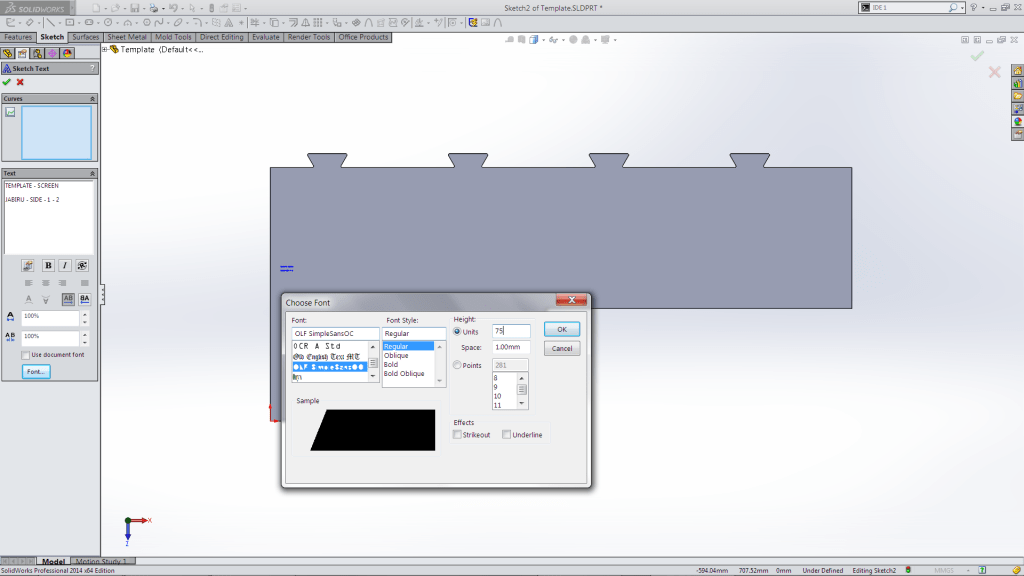Image resolution: width=1024 pixels, height=576 pixels.
Task: Open the FeatureManager design tree tab icon
Action: pyautogui.click(x=8, y=53)
